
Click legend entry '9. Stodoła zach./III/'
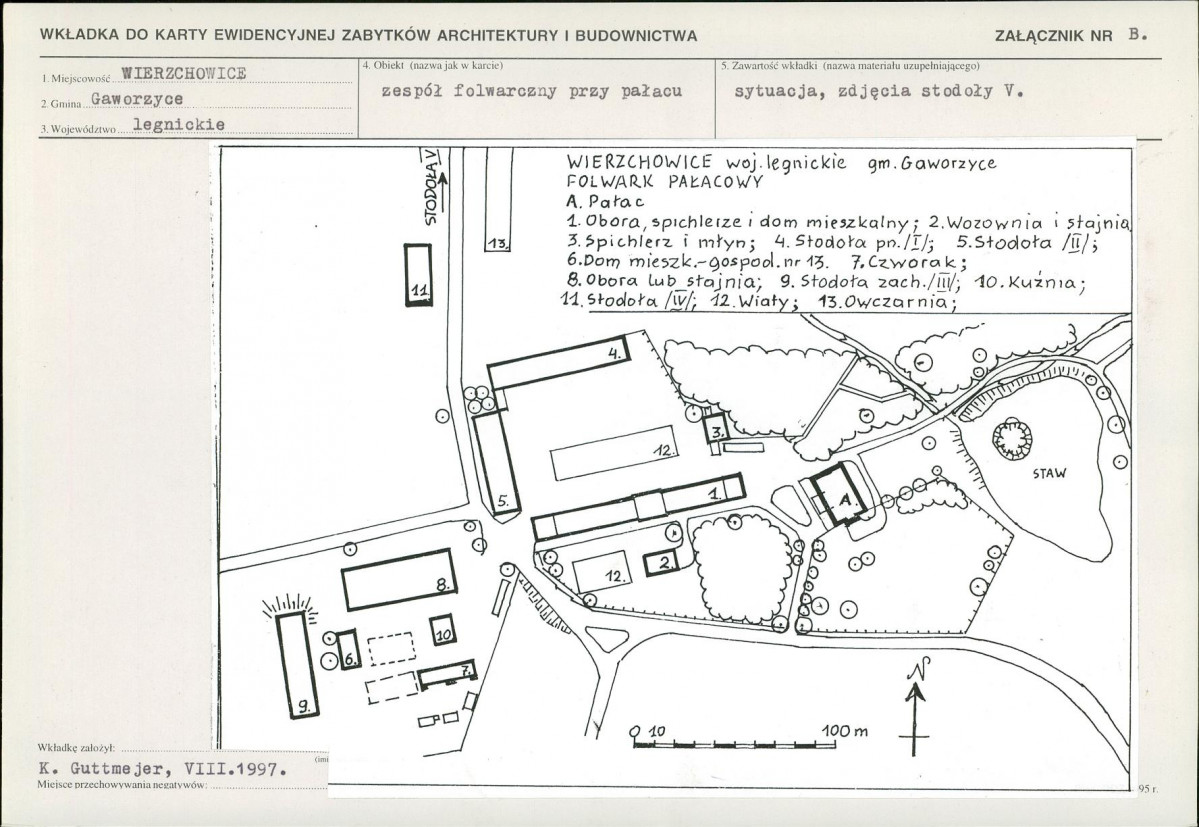coord(872,282)
